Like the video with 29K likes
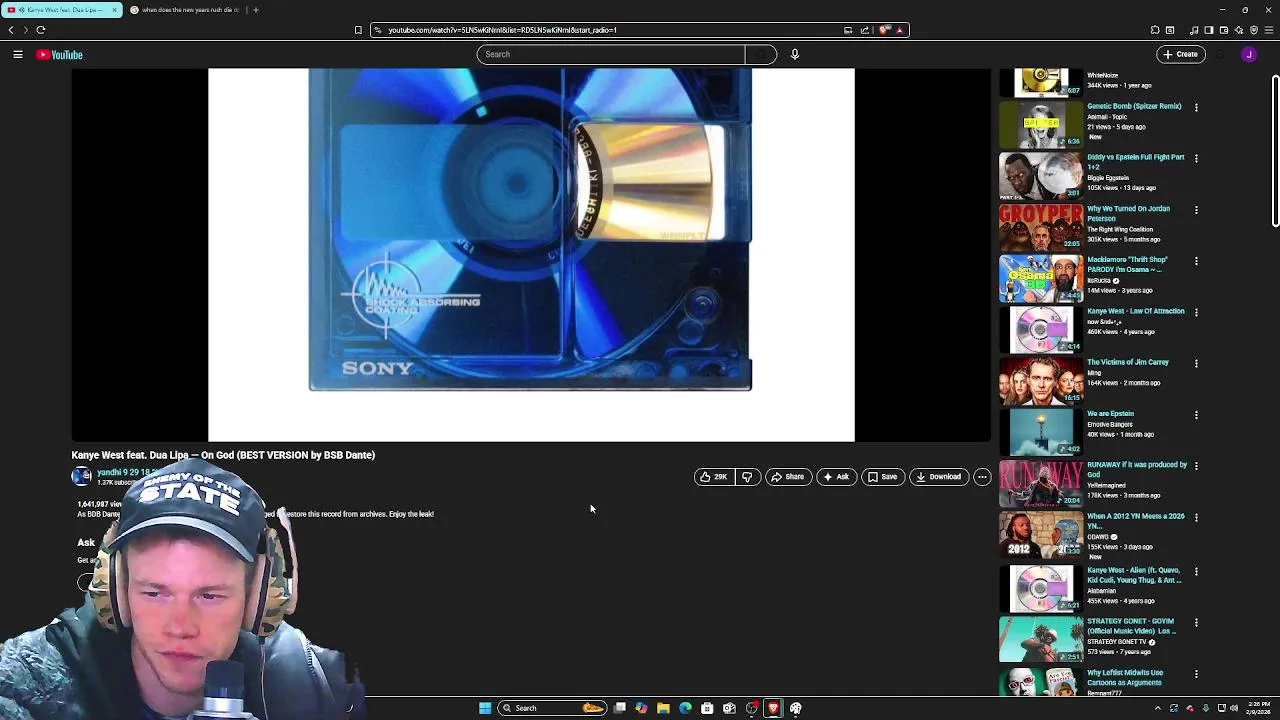The height and width of the screenshot is (720, 1280). (714, 477)
